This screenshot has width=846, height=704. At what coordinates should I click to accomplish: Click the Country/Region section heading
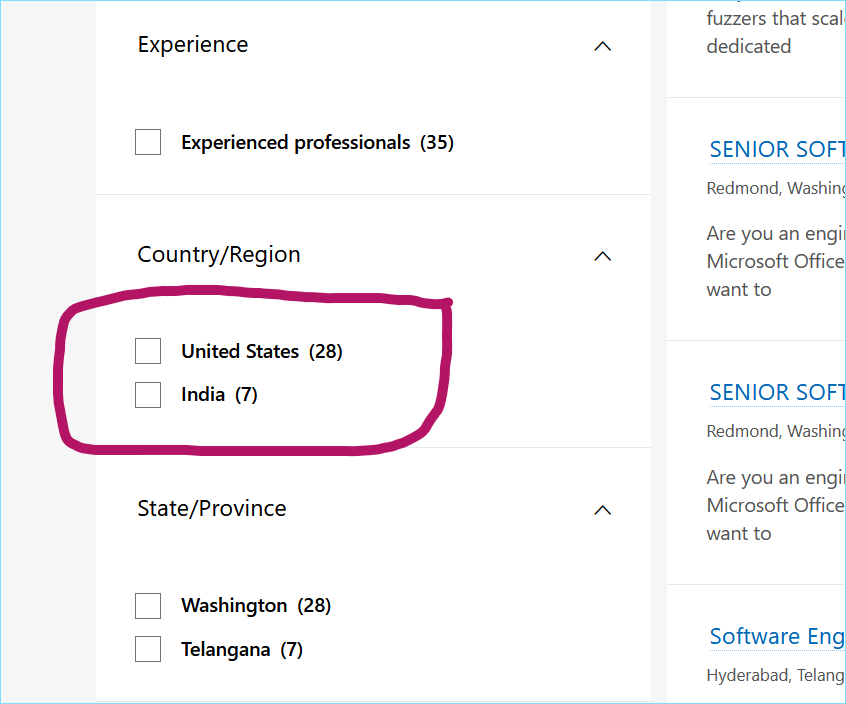coord(219,255)
